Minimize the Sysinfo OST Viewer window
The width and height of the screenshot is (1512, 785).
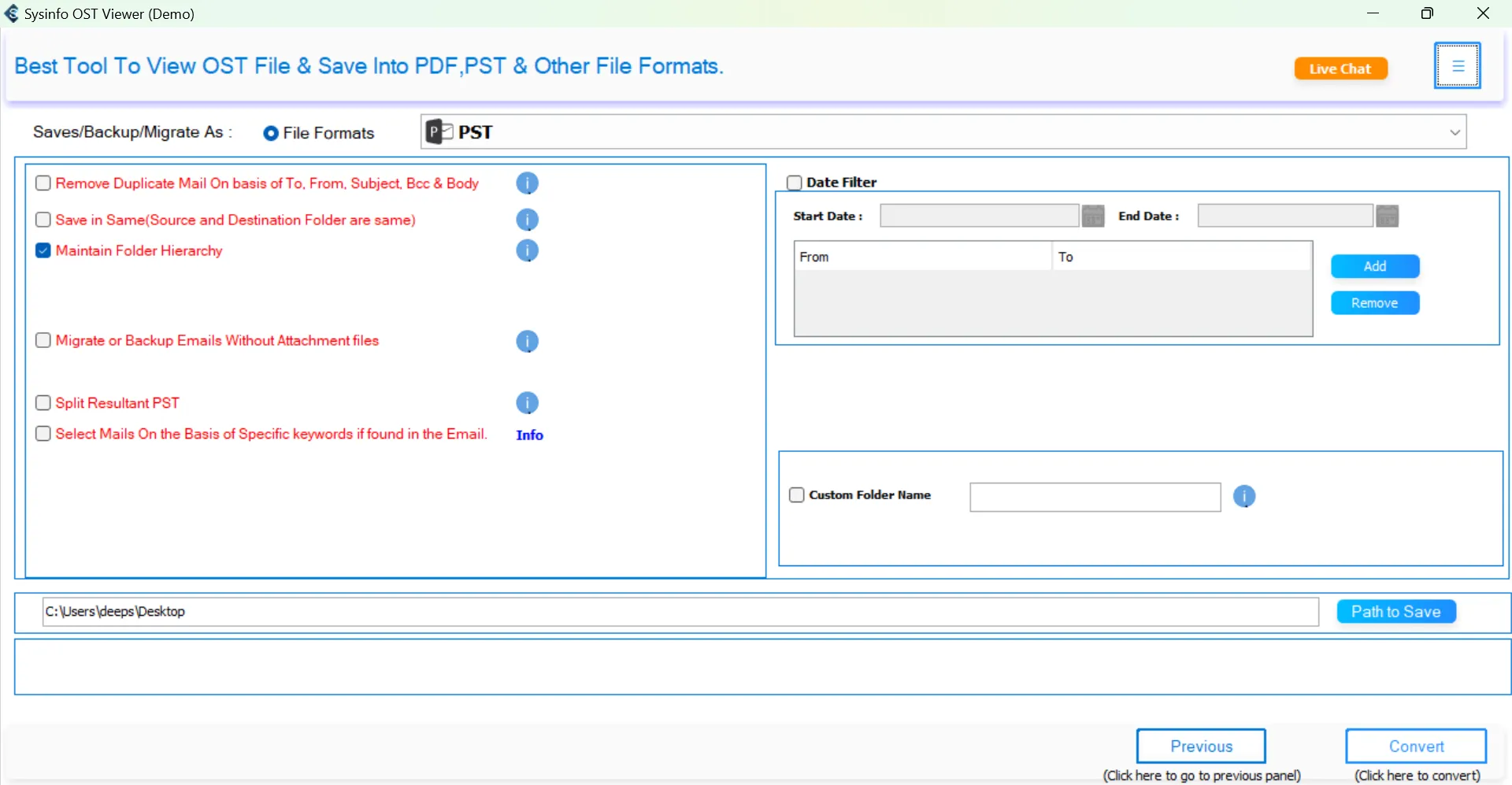point(1373,13)
